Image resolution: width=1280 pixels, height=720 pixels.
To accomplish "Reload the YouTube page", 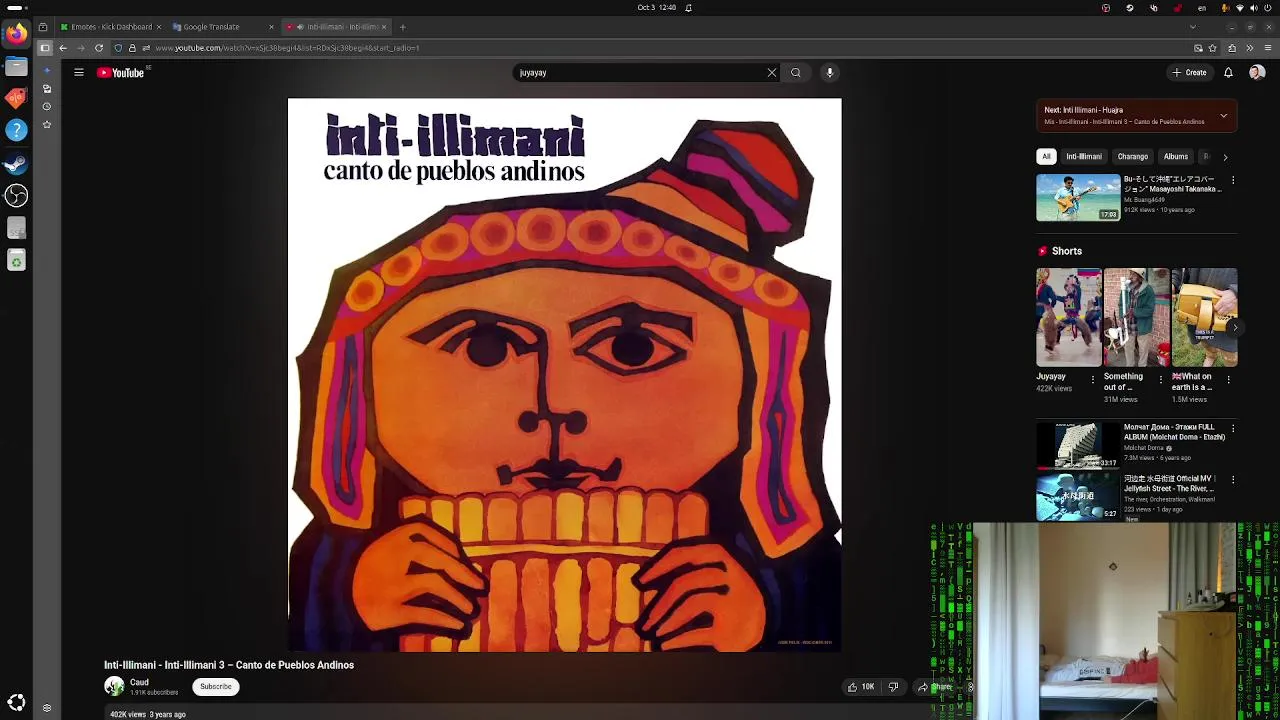I will tap(99, 48).
